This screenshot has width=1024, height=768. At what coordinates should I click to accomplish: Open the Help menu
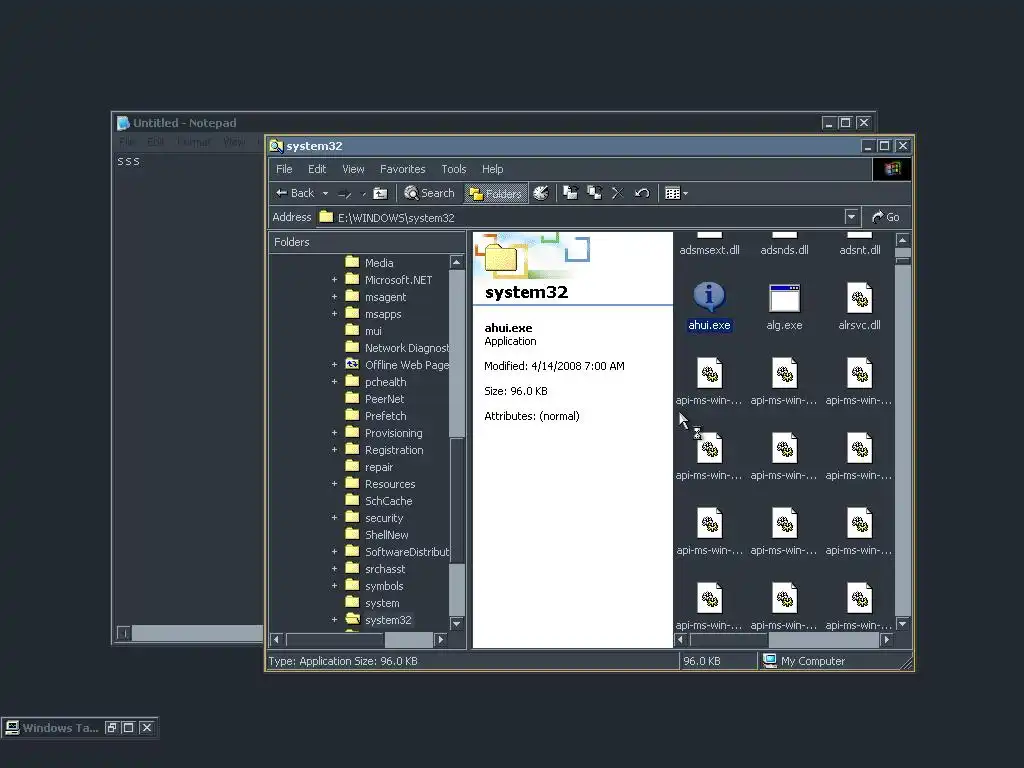(492, 169)
